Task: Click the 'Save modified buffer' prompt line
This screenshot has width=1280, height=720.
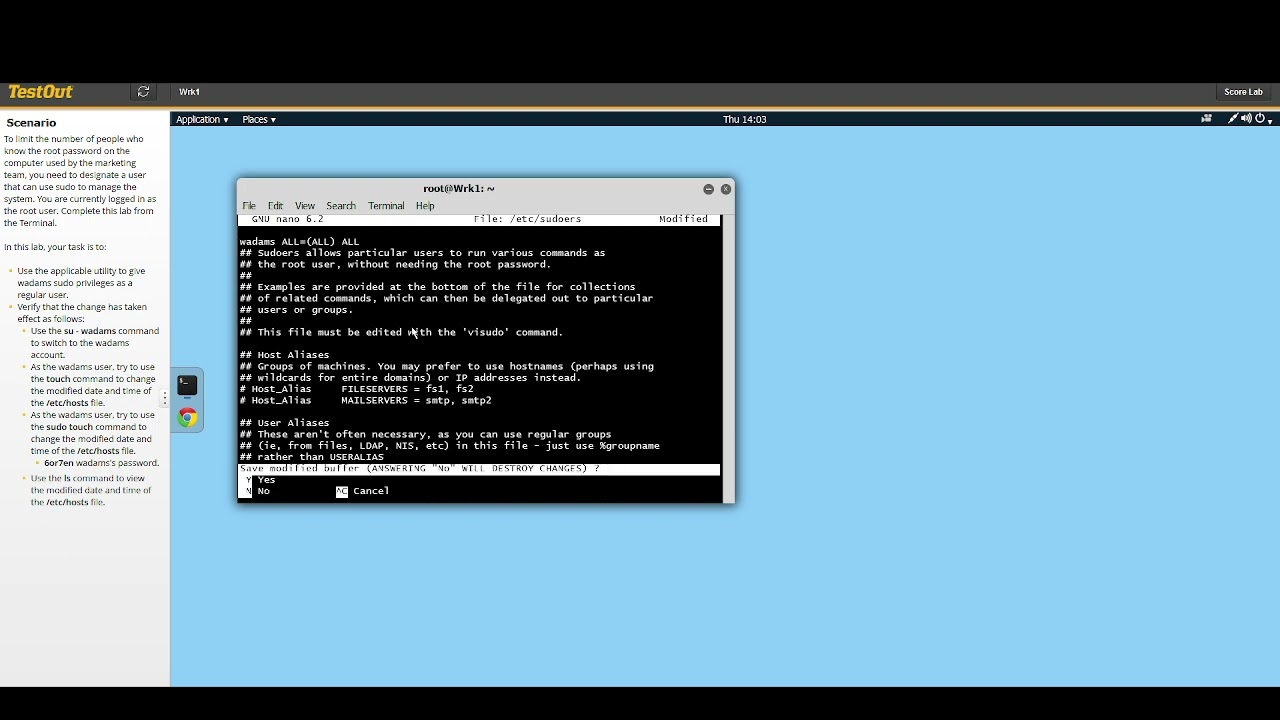Action: [x=479, y=469]
